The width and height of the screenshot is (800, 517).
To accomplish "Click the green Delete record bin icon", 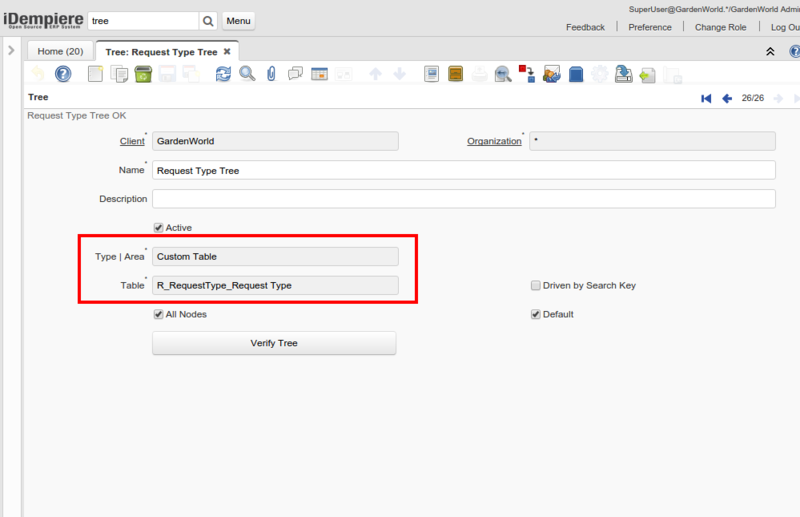I will click(x=143, y=74).
